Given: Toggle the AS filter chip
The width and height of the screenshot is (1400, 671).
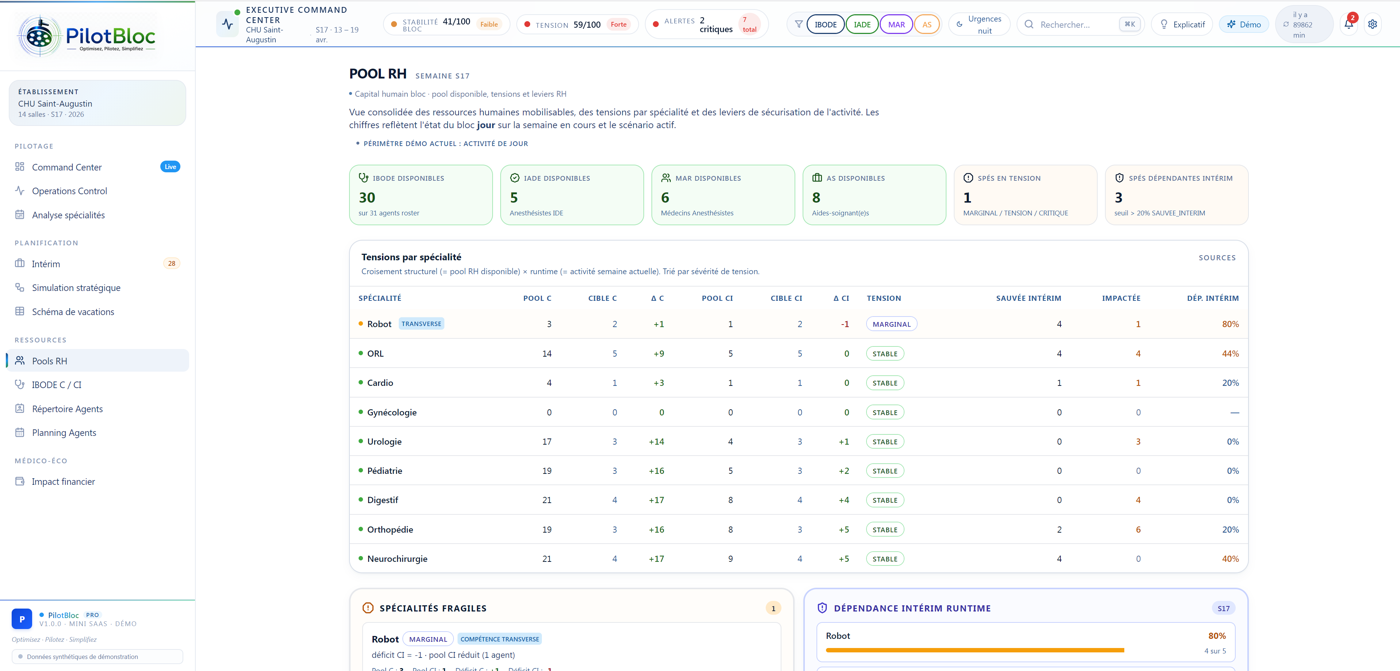Looking at the screenshot, I should pyautogui.click(x=927, y=24).
